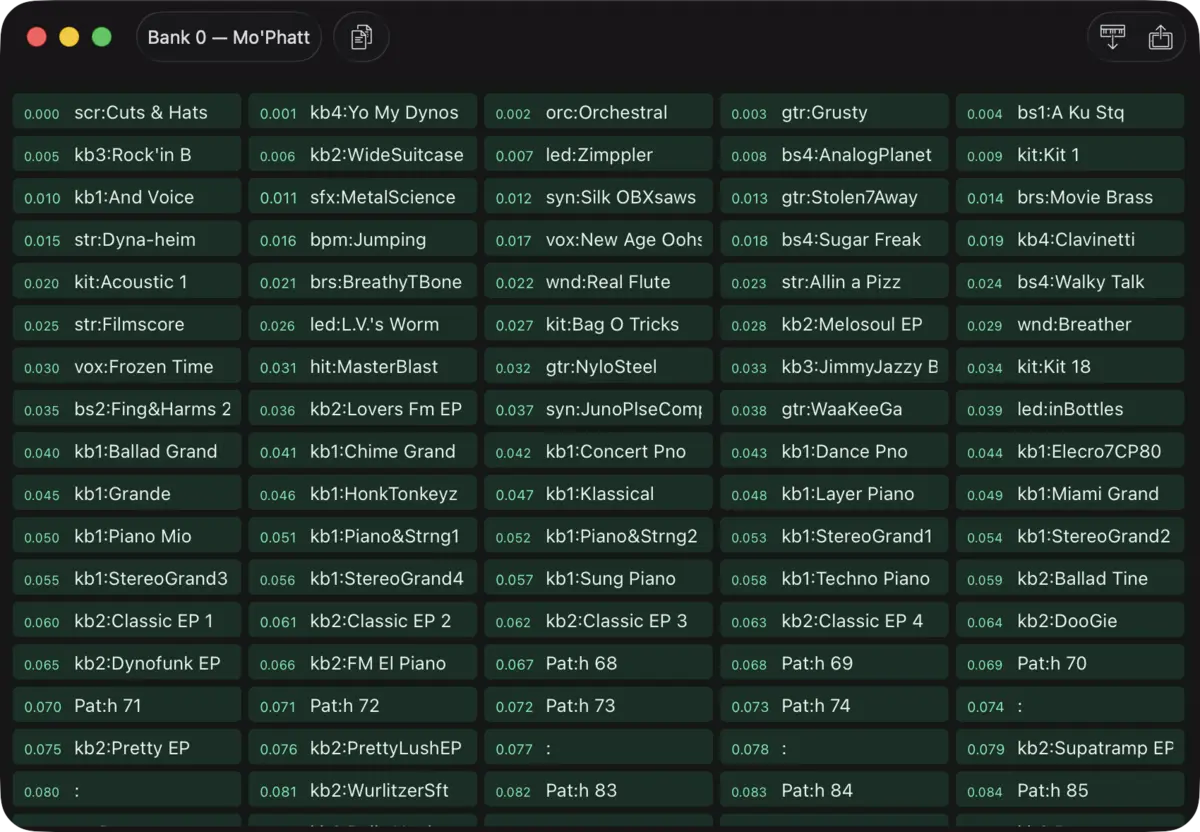Pick the brs:Movie Brass preset
Image resolution: width=1200 pixels, height=832 pixels.
[1070, 197]
